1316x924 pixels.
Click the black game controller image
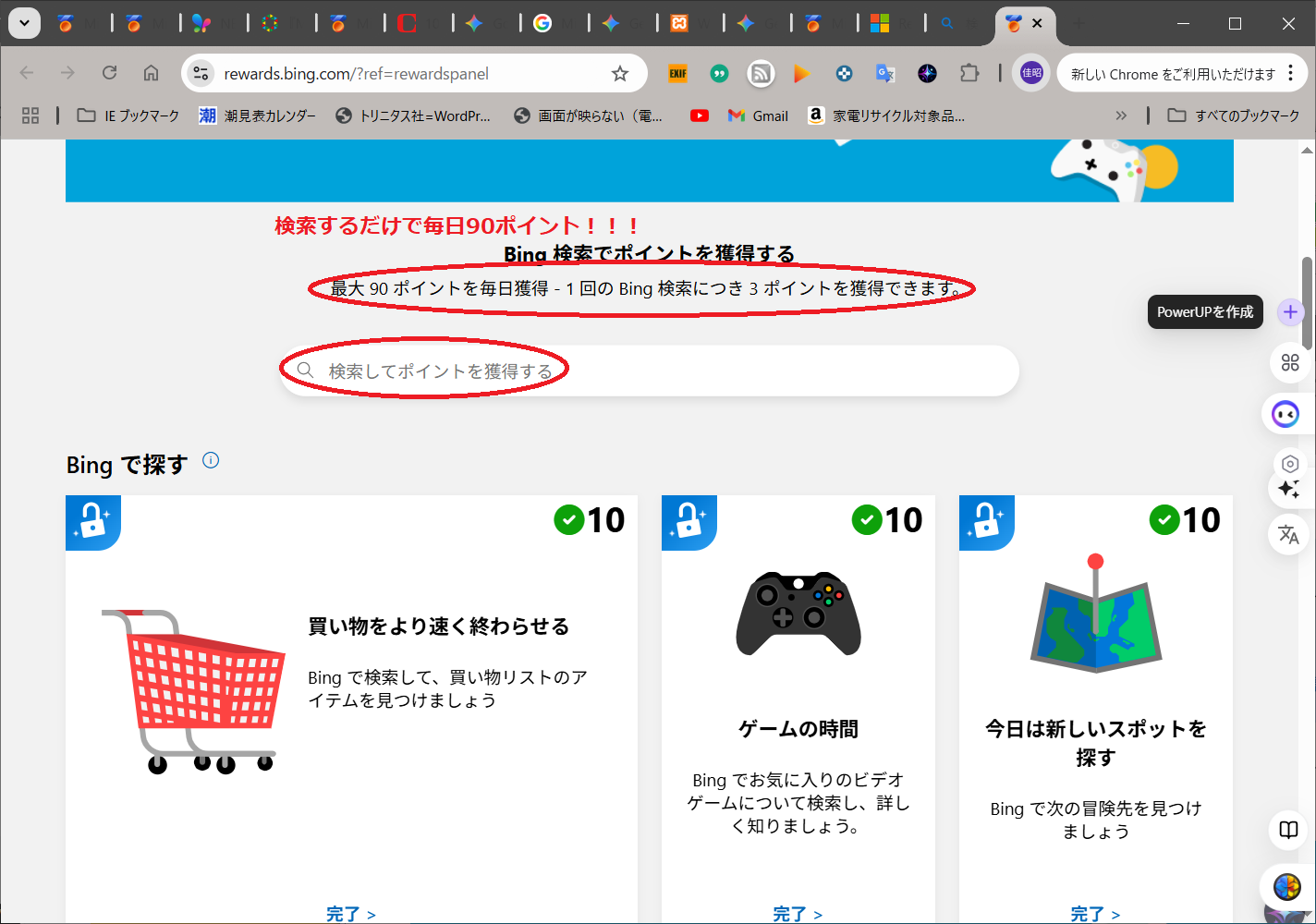click(x=798, y=613)
